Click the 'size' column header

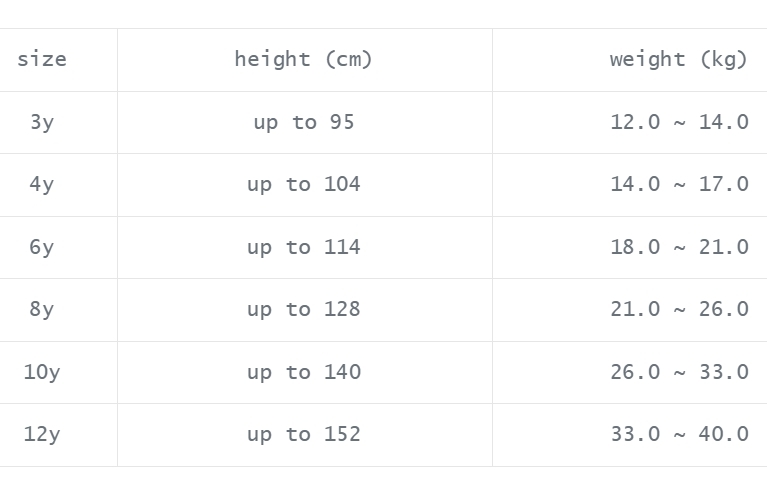click(42, 59)
